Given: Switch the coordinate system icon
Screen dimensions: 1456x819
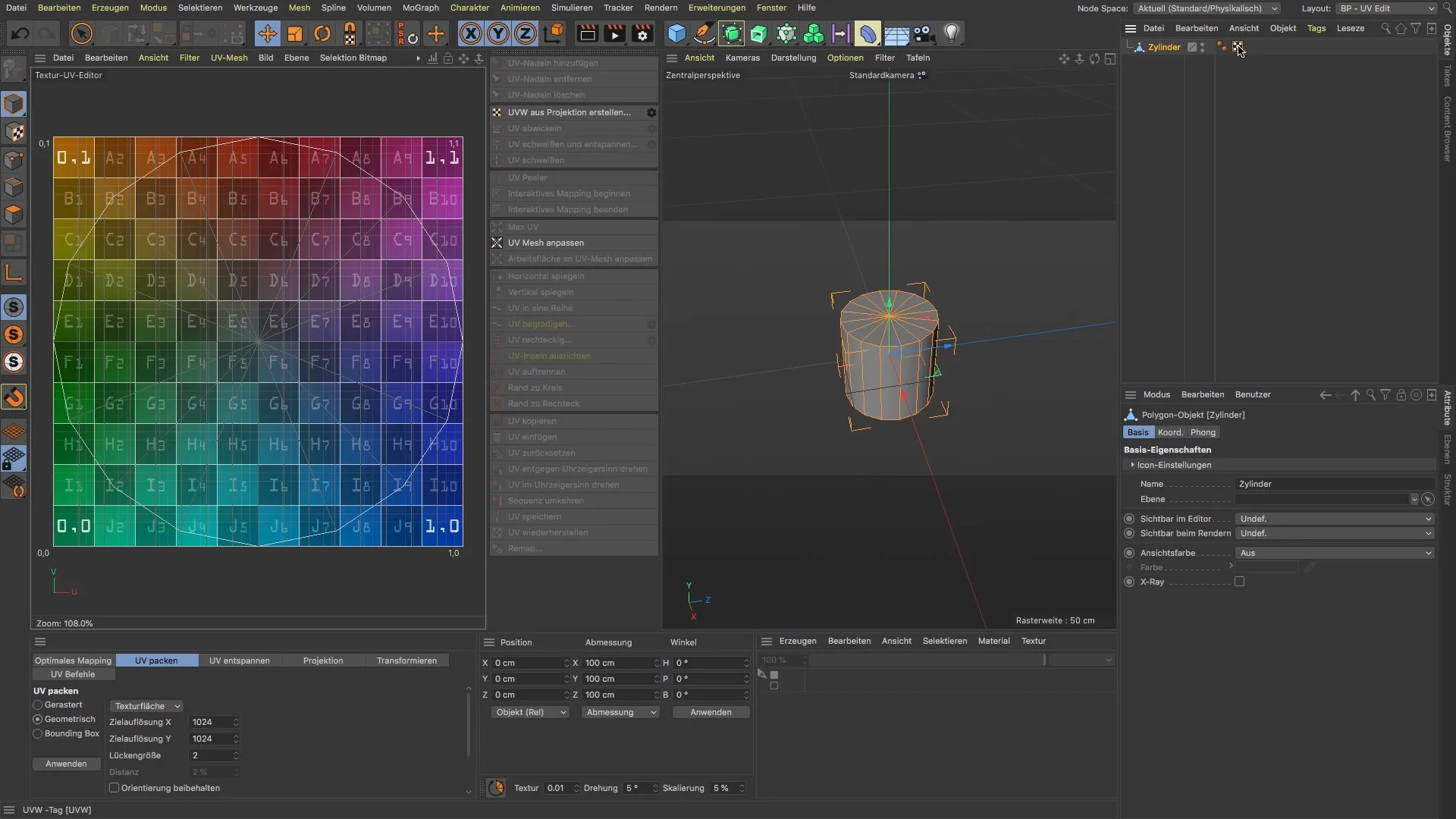Looking at the screenshot, I should [554, 33].
